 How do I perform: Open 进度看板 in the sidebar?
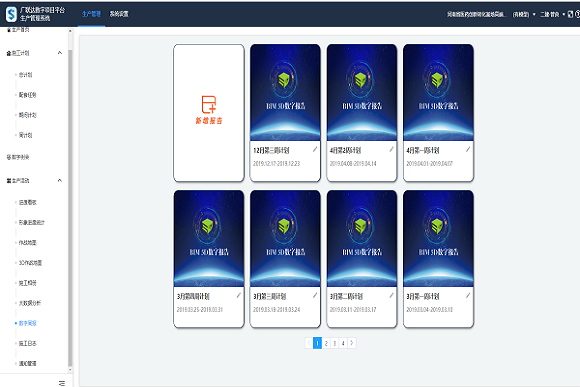pyautogui.click(x=28, y=202)
